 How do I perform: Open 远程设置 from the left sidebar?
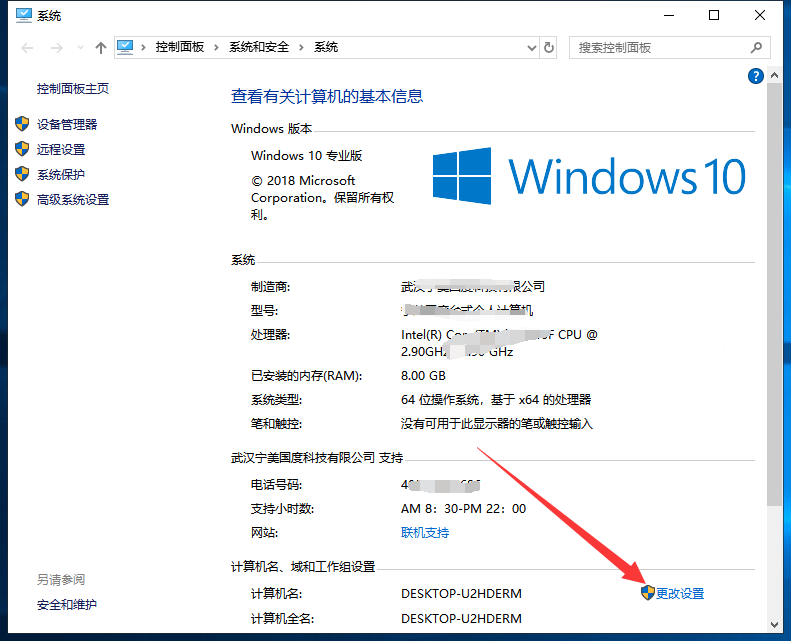(61, 149)
